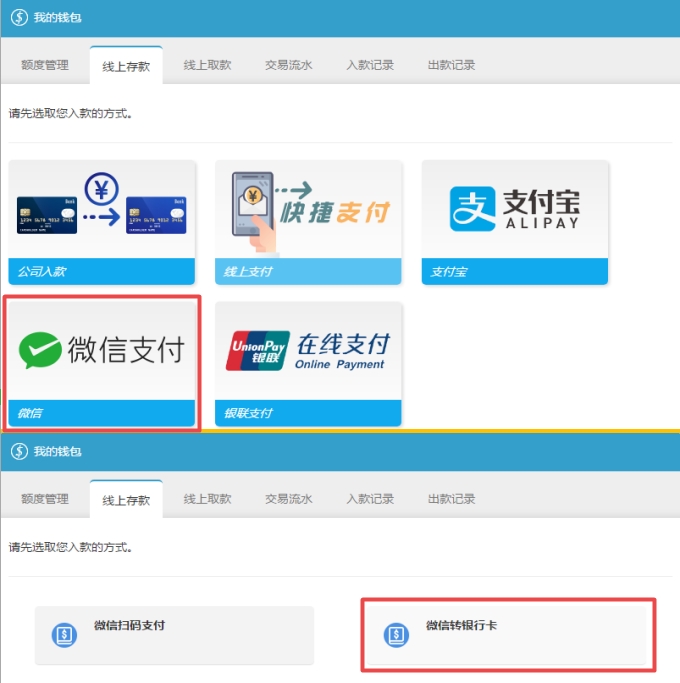This screenshot has width=680, height=683.
Task: Open the 额度管理 tab in the upper panel
Action: (45, 65)
